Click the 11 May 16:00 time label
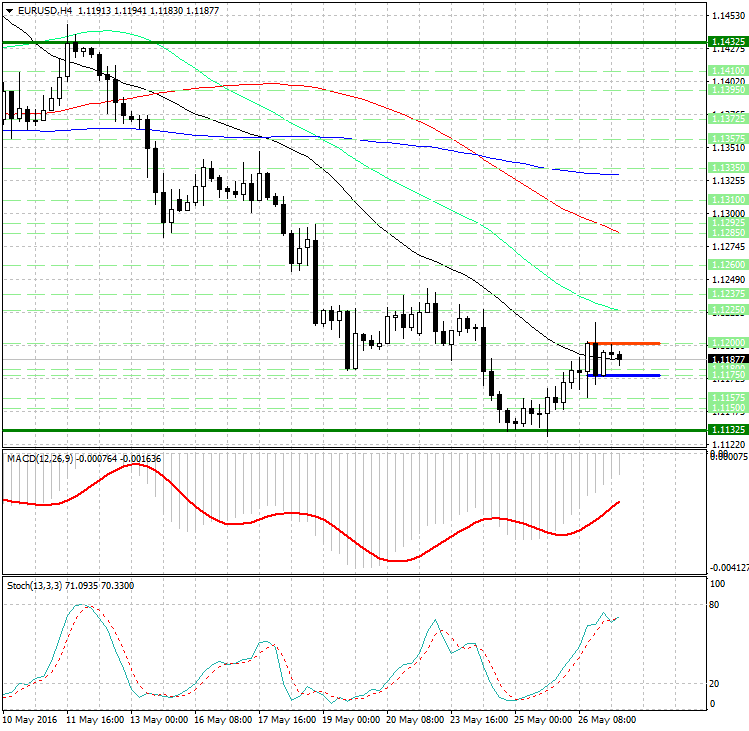This screenshot has height=731, width=749. (x=95, y=720)
